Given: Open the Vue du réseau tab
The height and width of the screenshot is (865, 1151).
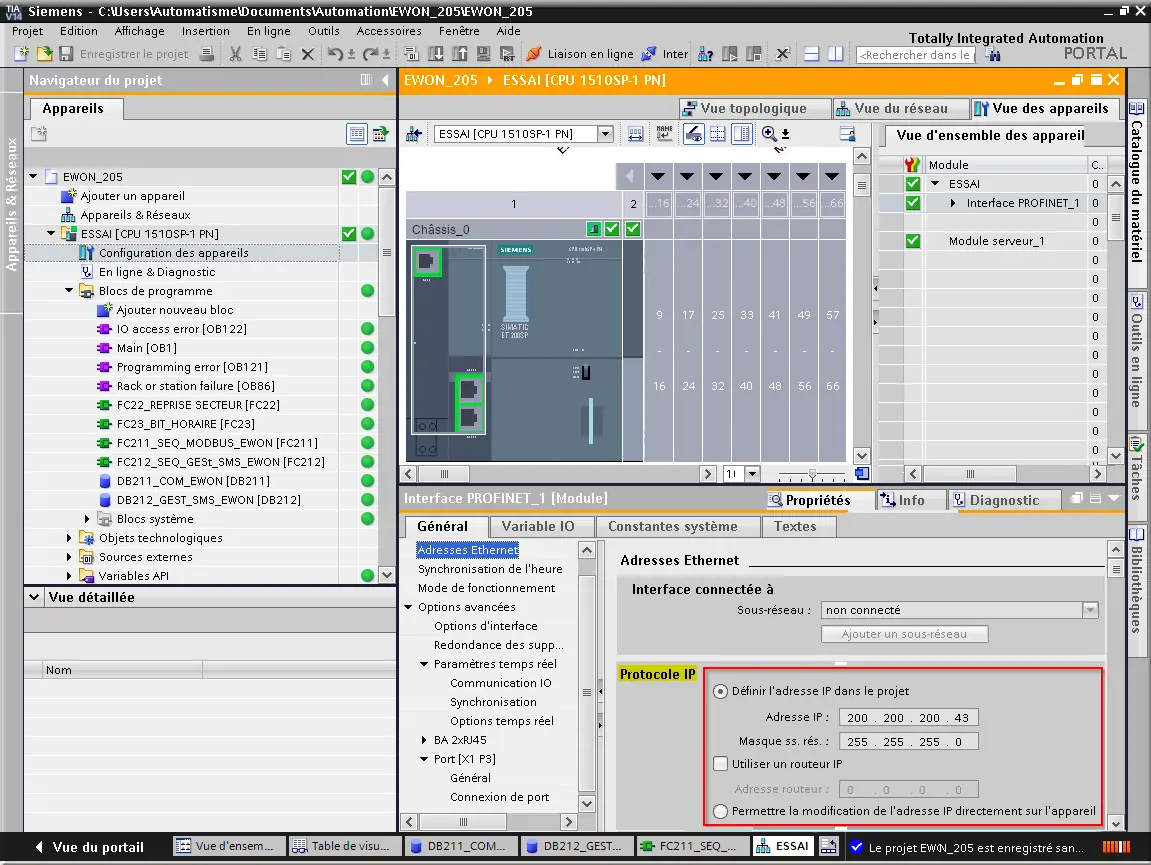Looking at the screenshot, I should (x=900, y=109).
